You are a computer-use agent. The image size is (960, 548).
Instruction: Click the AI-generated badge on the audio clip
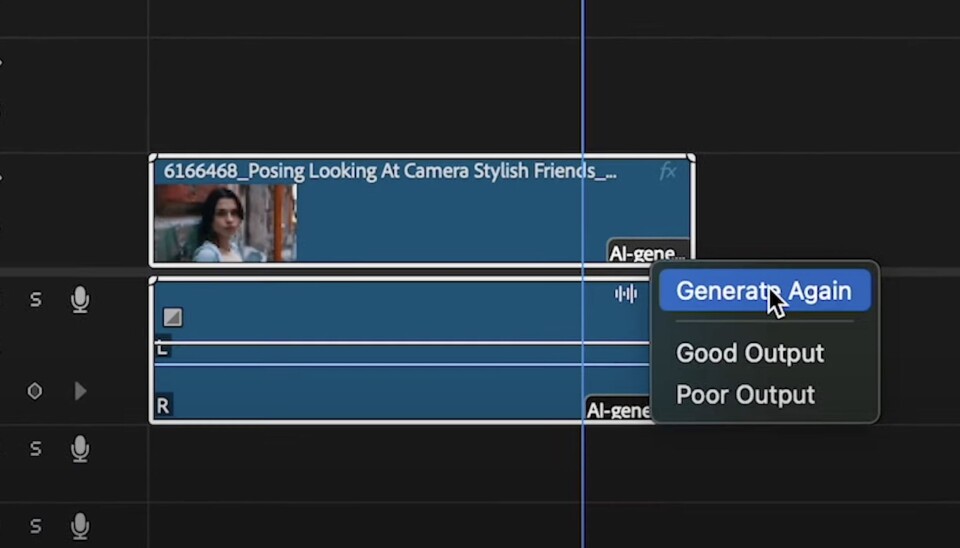pos(618,409)
